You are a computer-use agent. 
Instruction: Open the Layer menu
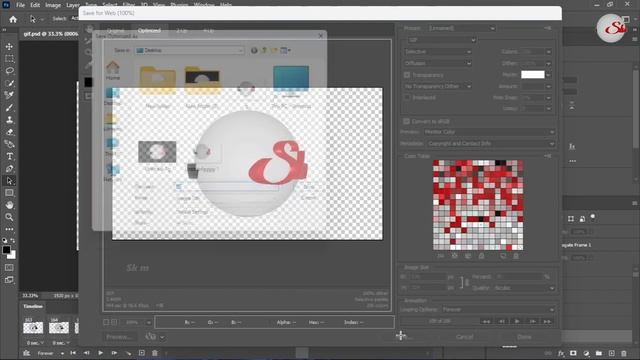73,5
